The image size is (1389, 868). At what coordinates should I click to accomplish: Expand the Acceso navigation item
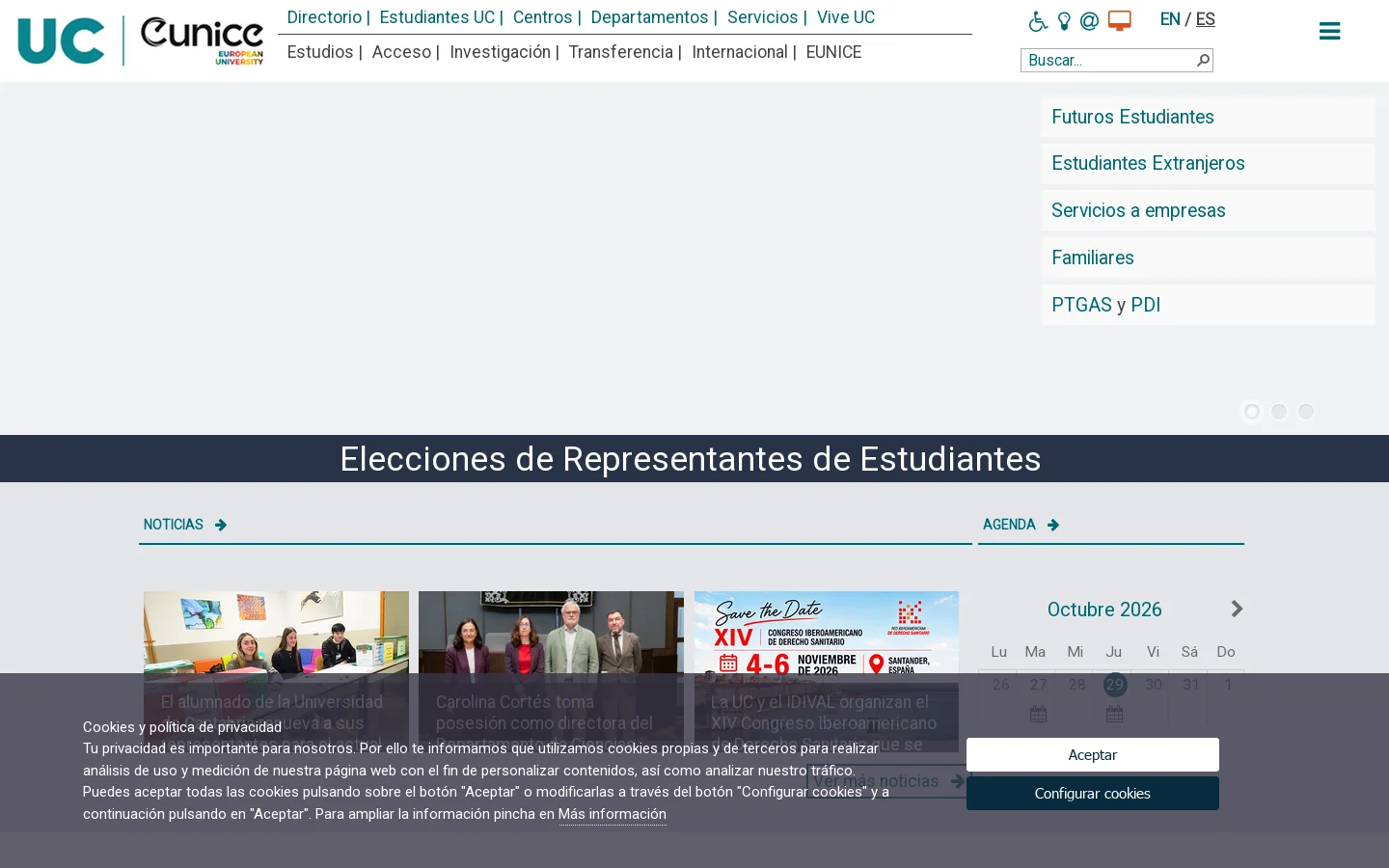(401, 52)
